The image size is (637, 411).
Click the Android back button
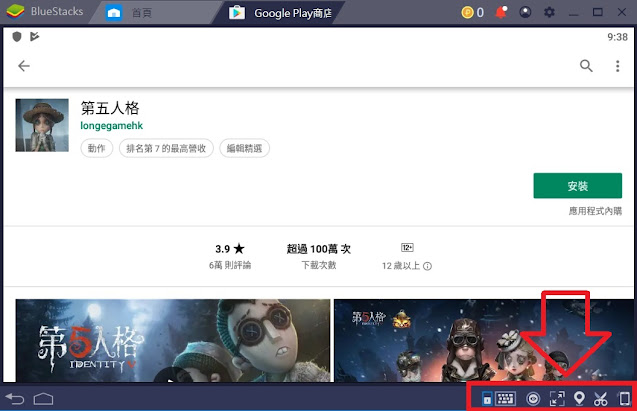(15, 399)
